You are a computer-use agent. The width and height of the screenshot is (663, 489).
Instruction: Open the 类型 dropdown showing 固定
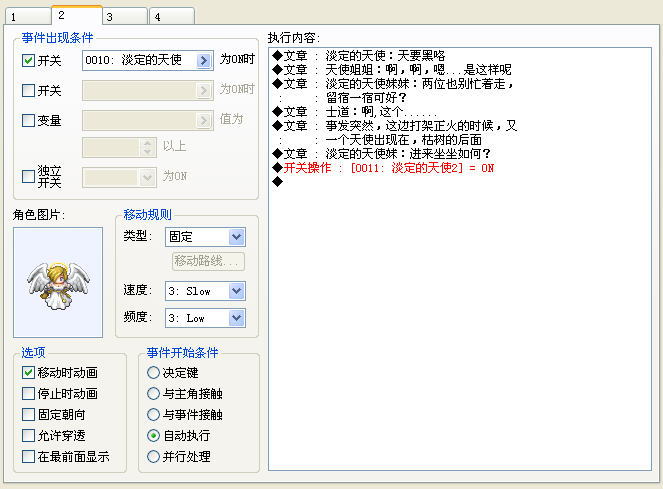tap(205, 237)
